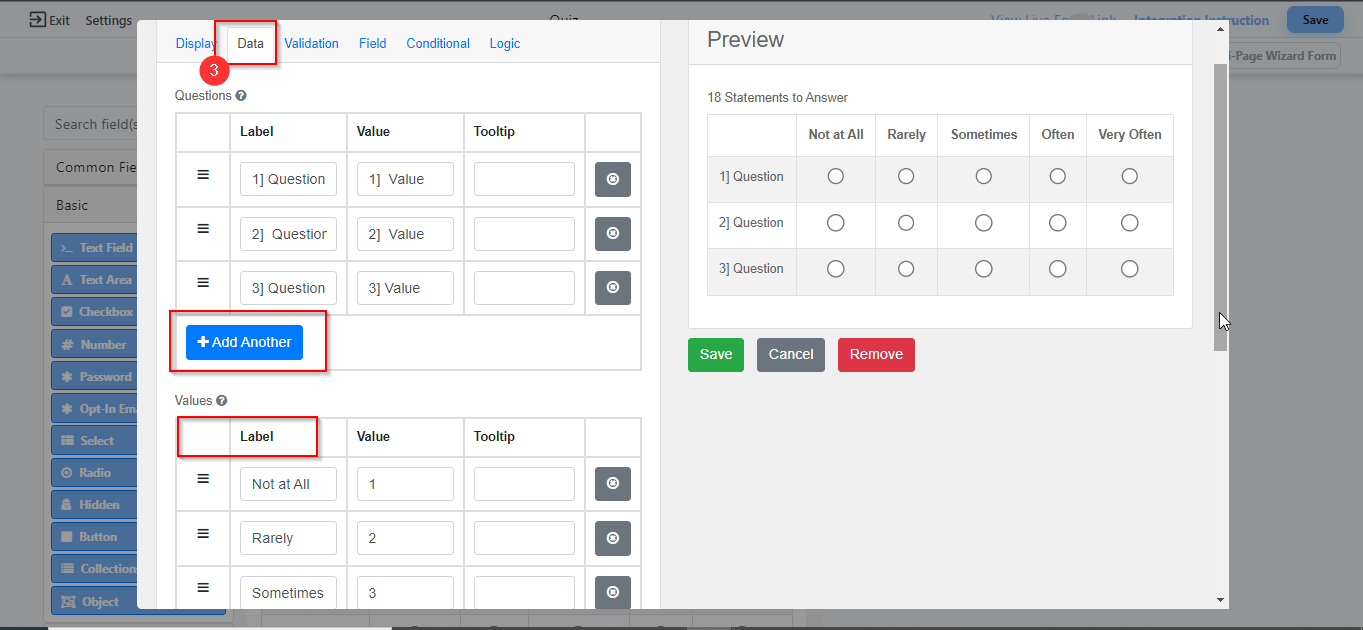1363x630 pixels.
Task: Remove the 1] Question row
Action: point(612,180)
